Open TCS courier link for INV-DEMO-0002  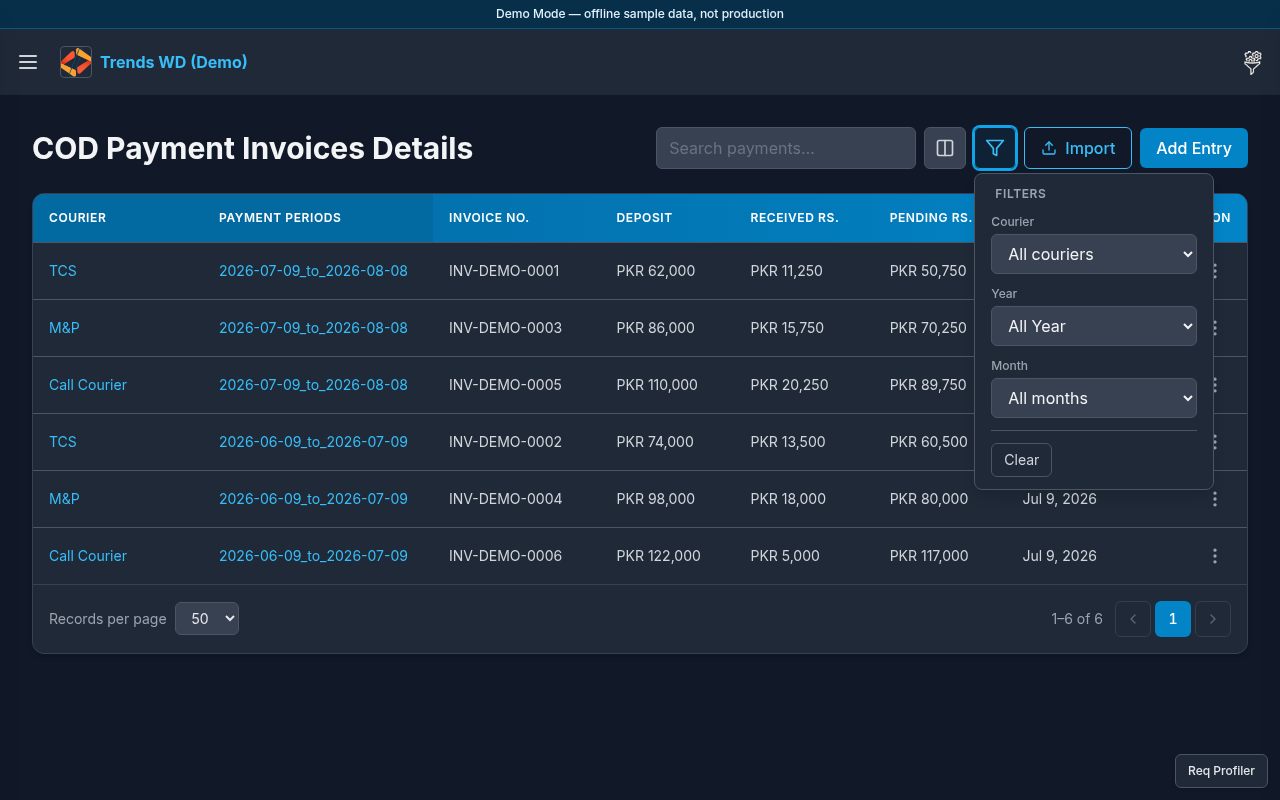(x=63, y=442)
